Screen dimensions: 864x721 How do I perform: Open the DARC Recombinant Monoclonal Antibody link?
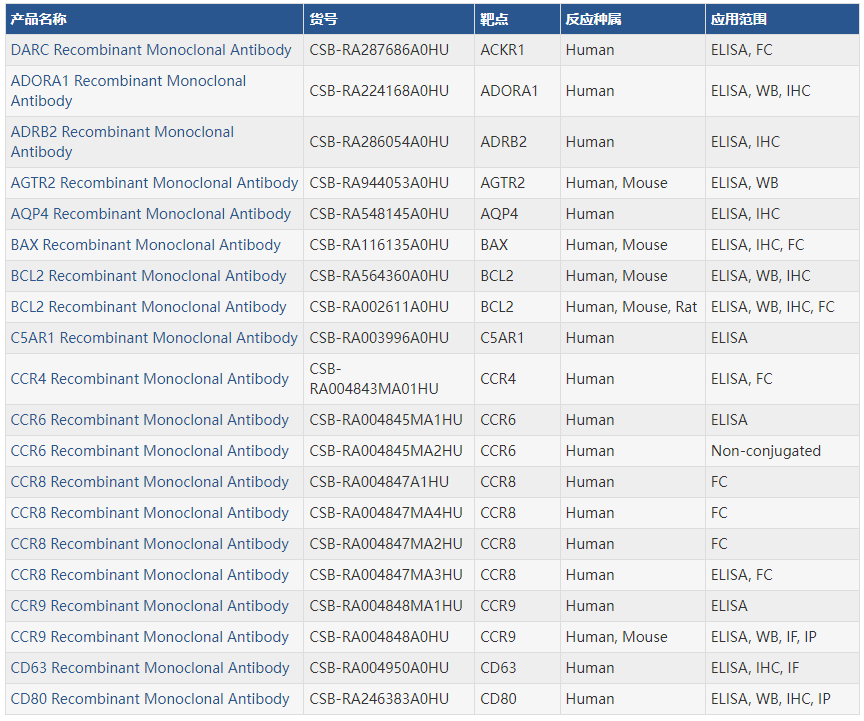pos(151,50)
